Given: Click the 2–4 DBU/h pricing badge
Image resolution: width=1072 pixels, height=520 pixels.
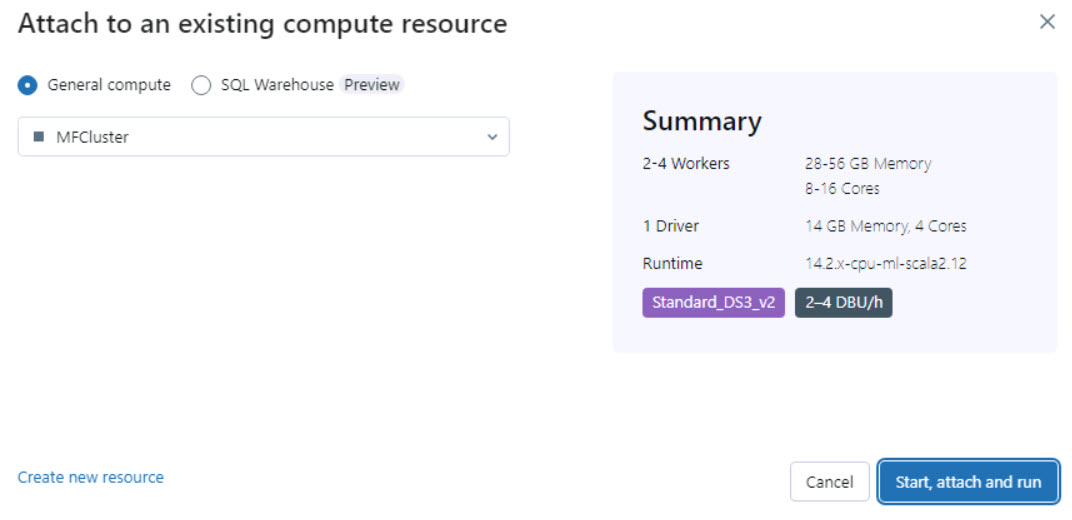Looking at the screenshot, I should tap(843, 303).
